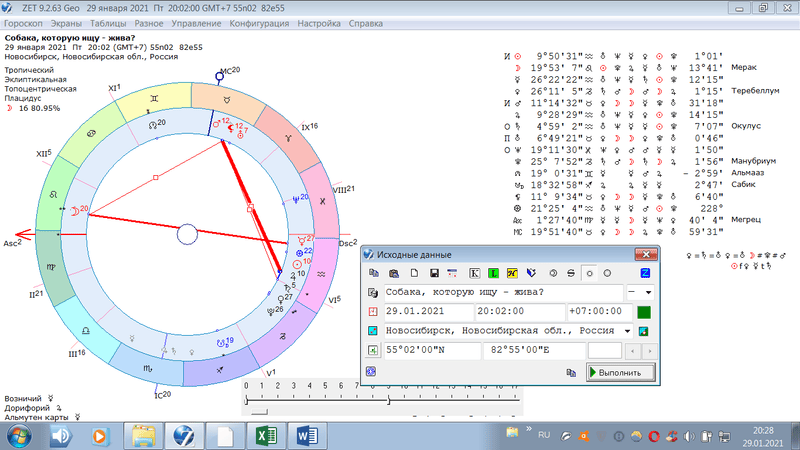This screenshot has width=800, height=450.
Task: Open the Конфигурация menu
Action: 259,22
